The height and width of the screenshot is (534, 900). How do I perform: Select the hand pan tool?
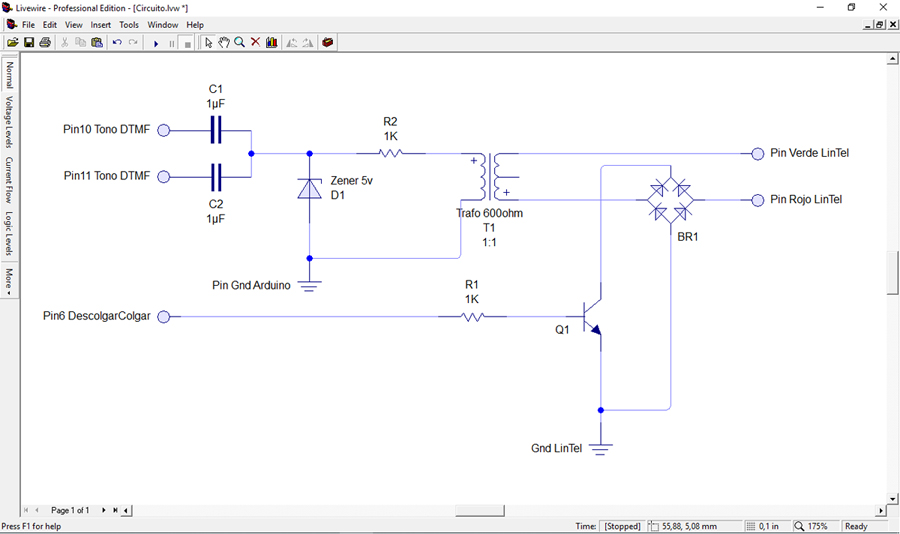224,42
